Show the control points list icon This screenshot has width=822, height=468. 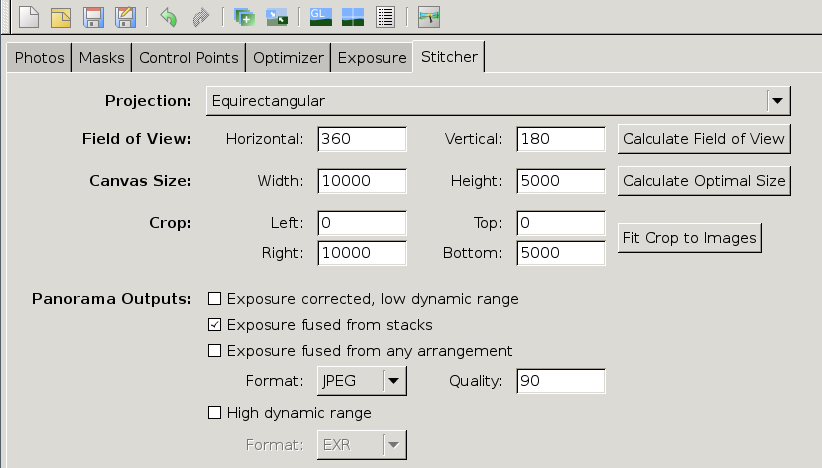tap(385, 17)
